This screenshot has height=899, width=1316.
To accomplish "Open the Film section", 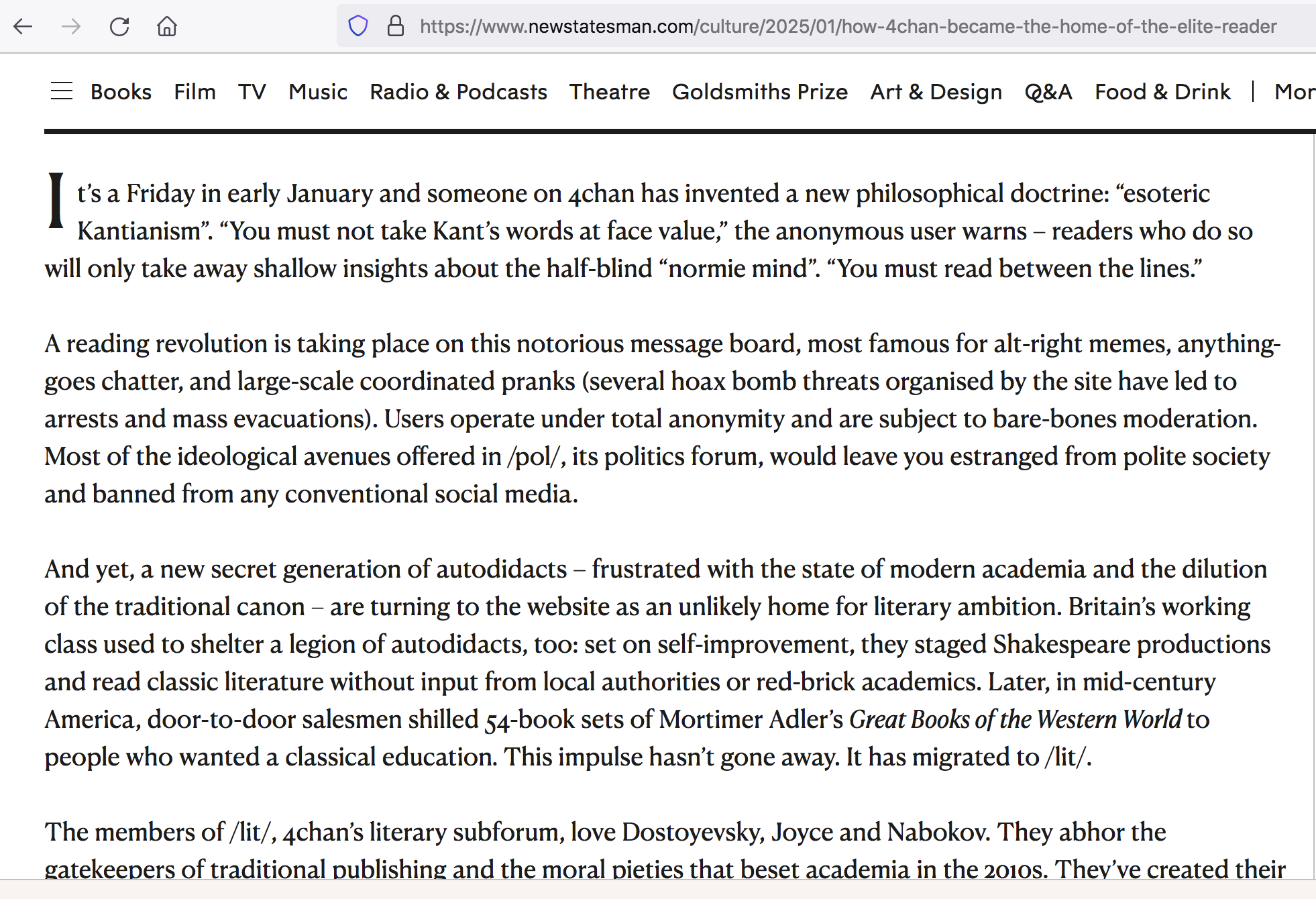I will [195, 92].
